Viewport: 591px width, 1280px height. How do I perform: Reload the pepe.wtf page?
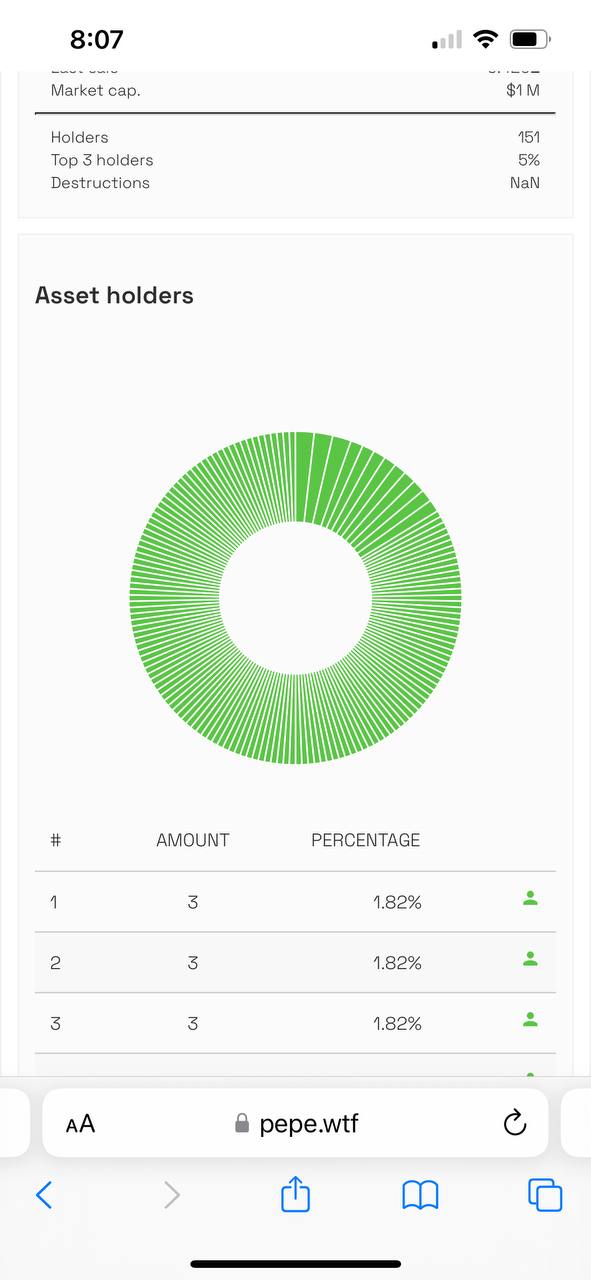[514, 1123]
